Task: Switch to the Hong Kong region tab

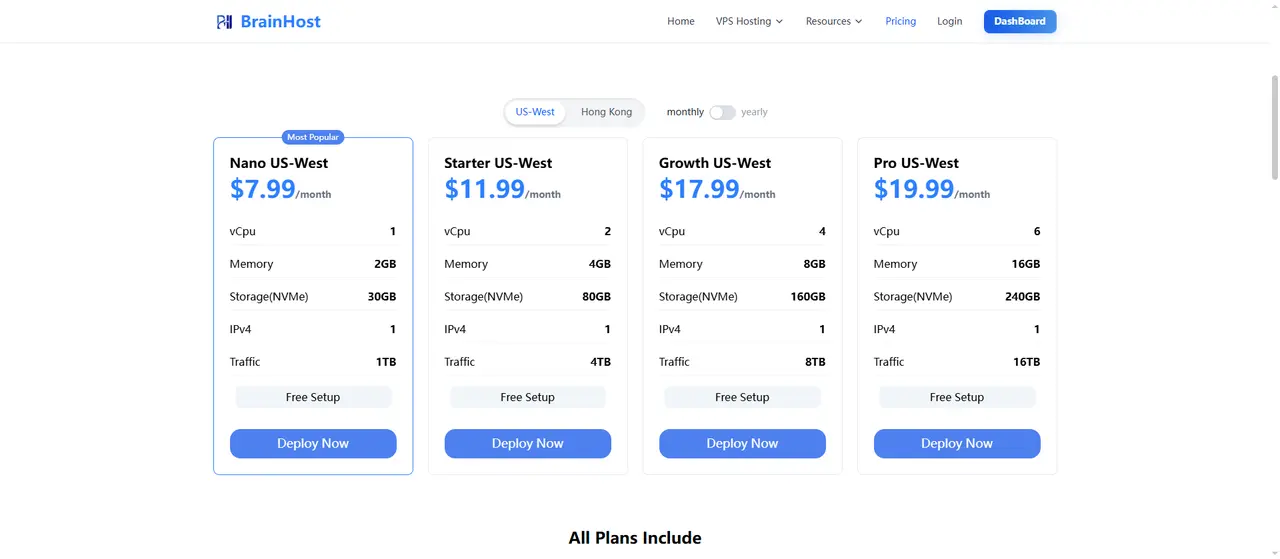Action: tap(607, 112)
